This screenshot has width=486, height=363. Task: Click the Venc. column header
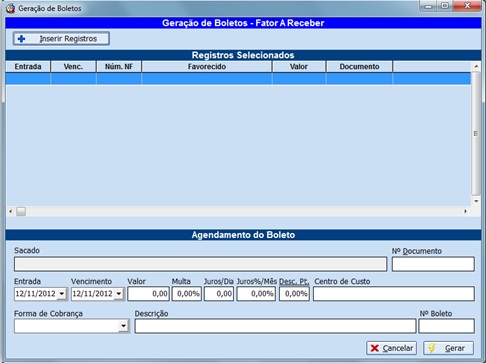(73, 67)
